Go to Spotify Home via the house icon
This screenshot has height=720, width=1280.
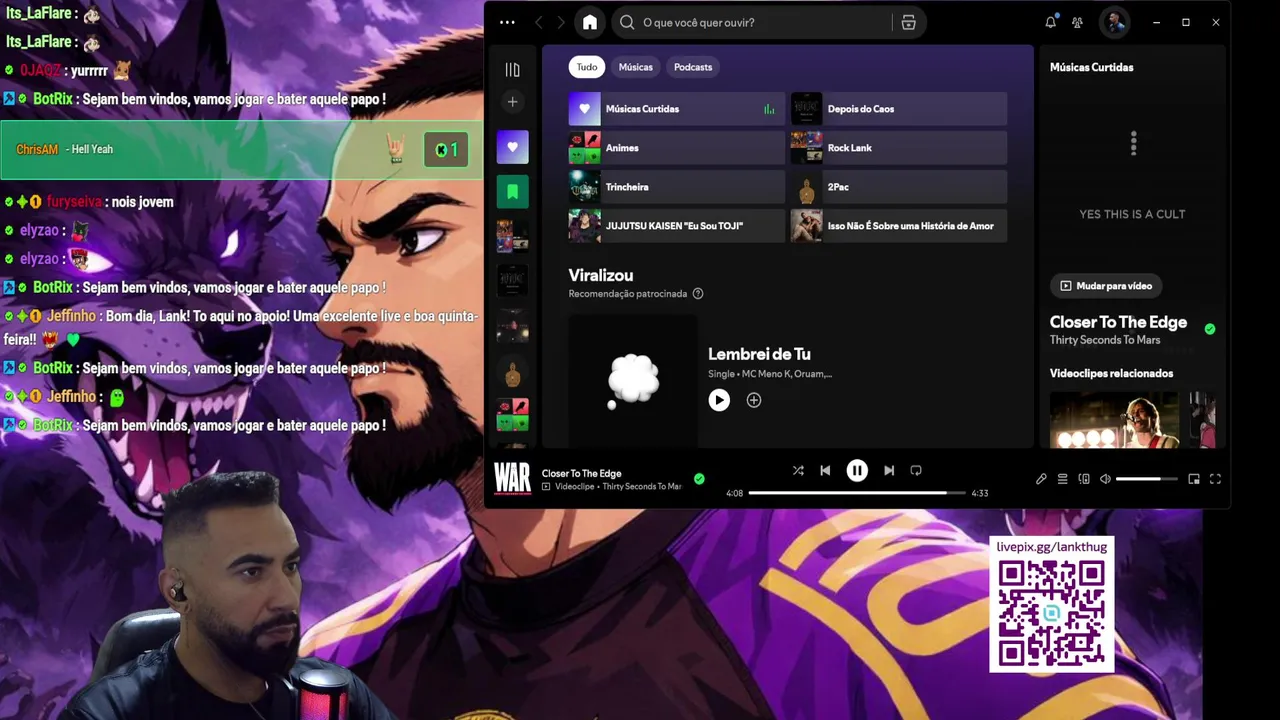[x=590, y=22]
